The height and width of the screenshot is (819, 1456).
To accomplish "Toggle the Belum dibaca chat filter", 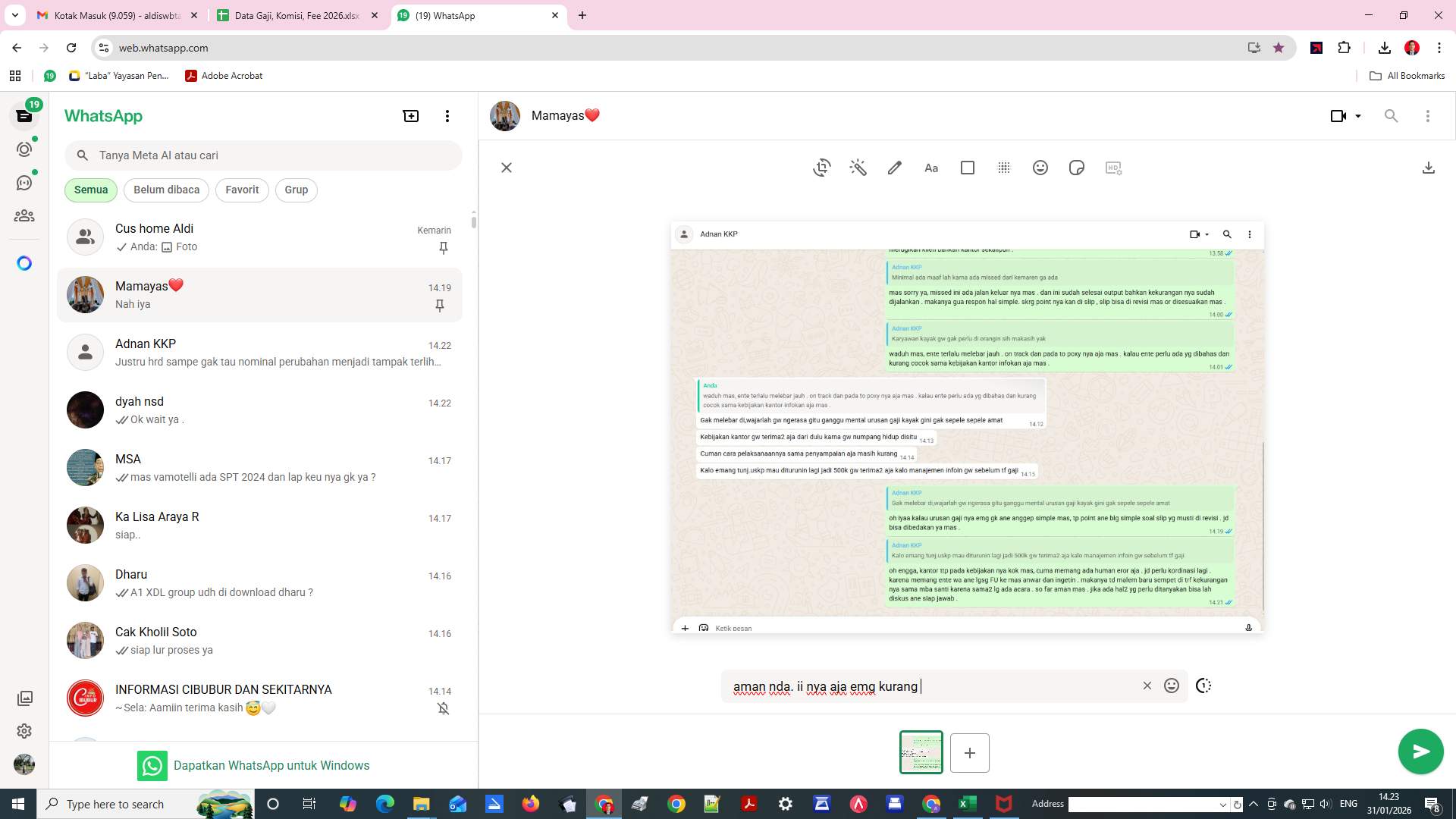I will [166, 190].
